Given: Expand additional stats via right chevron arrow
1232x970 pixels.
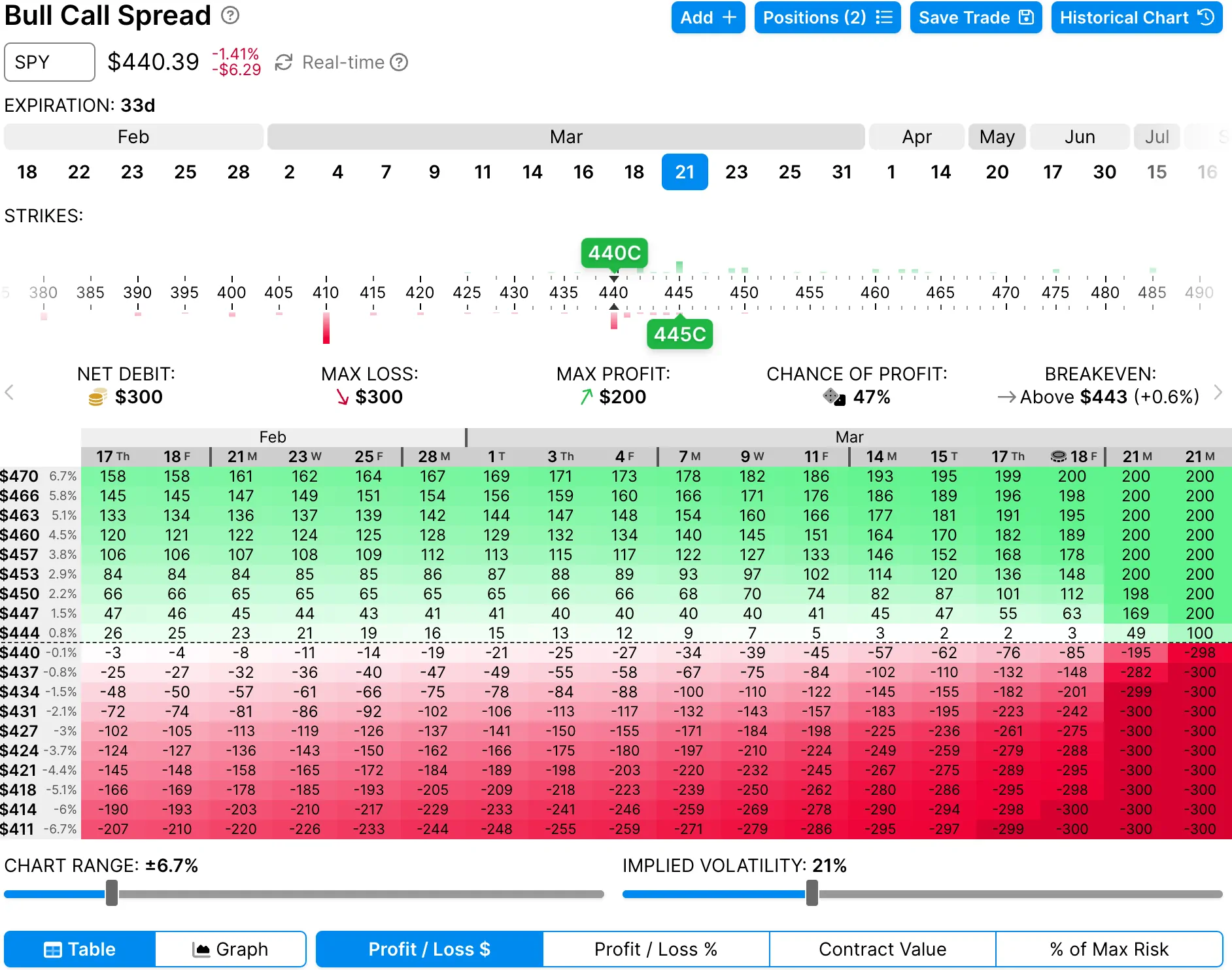Looking at the screenshot, I should (x=1218, y=392).
